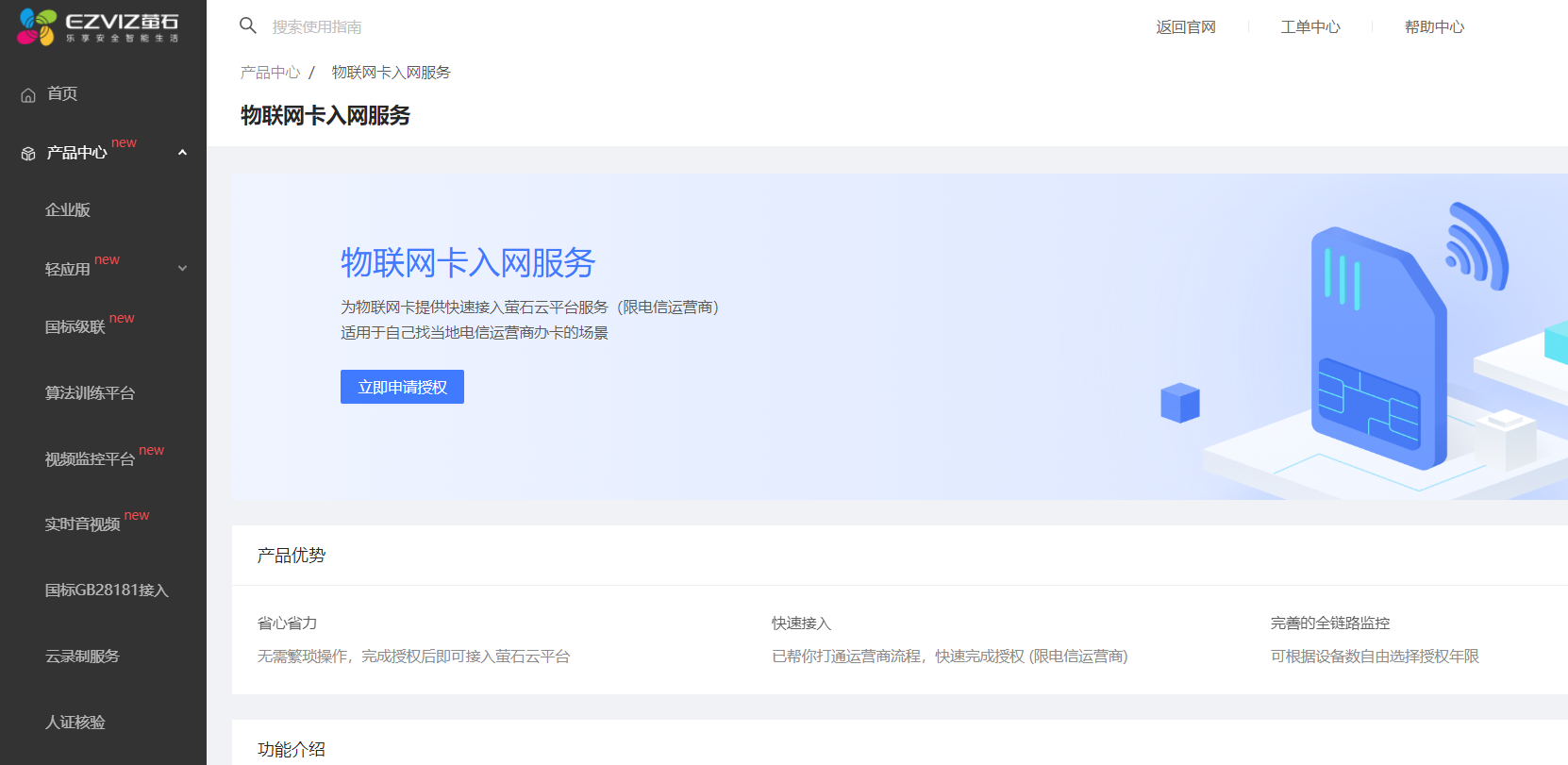The height and width of the screenshot is (765, 1568).
Task: Click the 返回官网 link
Action: point(1186,27)
